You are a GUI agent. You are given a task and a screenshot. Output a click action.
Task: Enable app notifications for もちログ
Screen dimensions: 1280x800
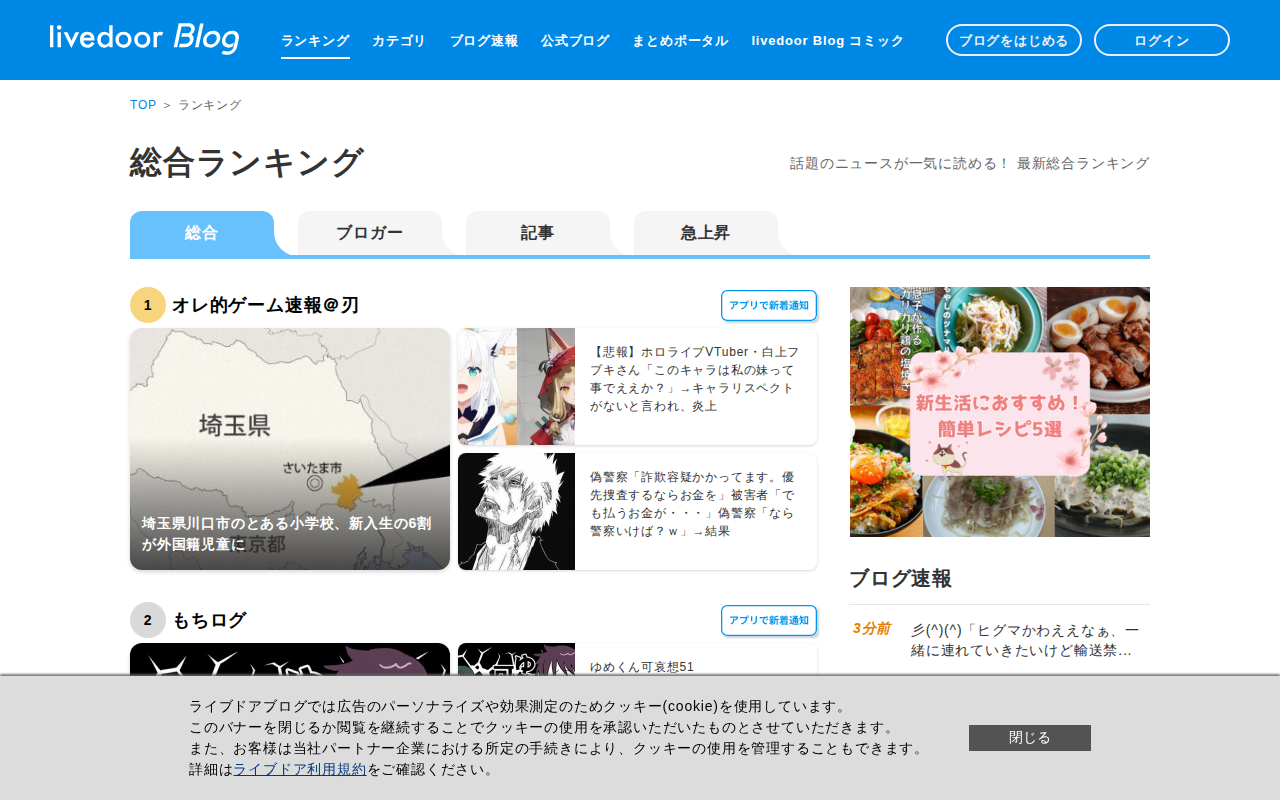(x=769, y=620)
